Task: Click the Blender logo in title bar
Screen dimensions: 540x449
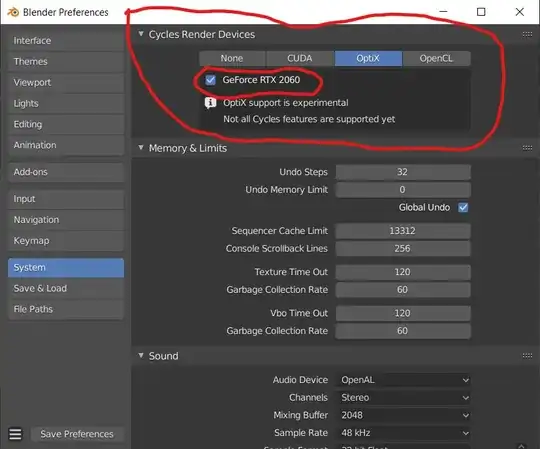Action: coord(13,12)
